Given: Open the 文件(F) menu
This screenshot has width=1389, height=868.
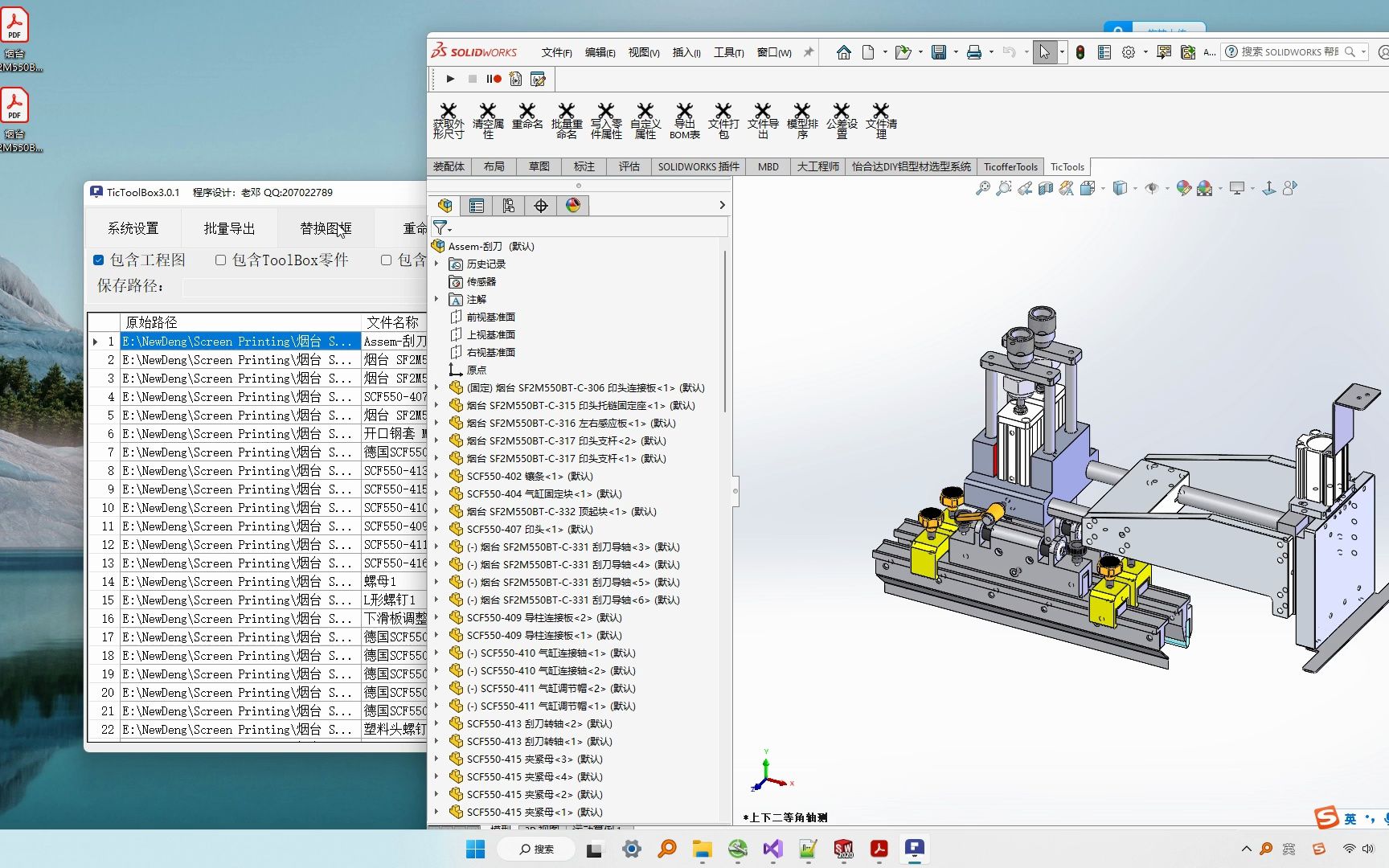Looking at the screenshot, I should 556,52.
